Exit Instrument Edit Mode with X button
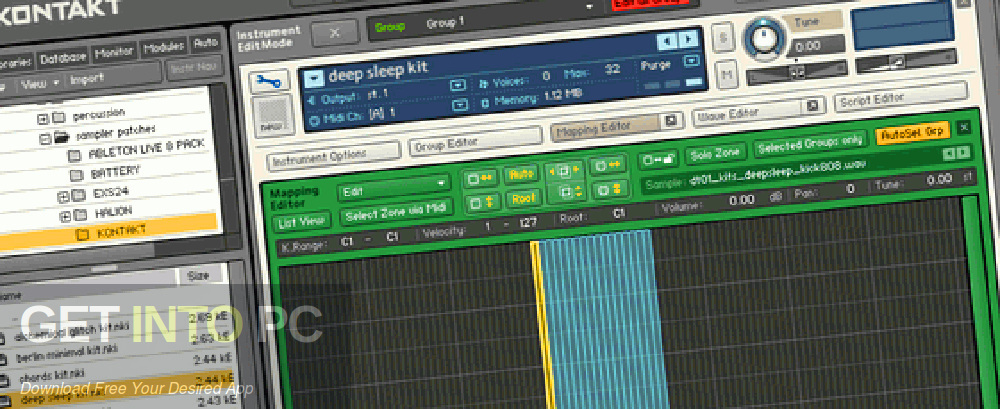The height and width of the screenshot is (409, 1000). tap(335, 33)
